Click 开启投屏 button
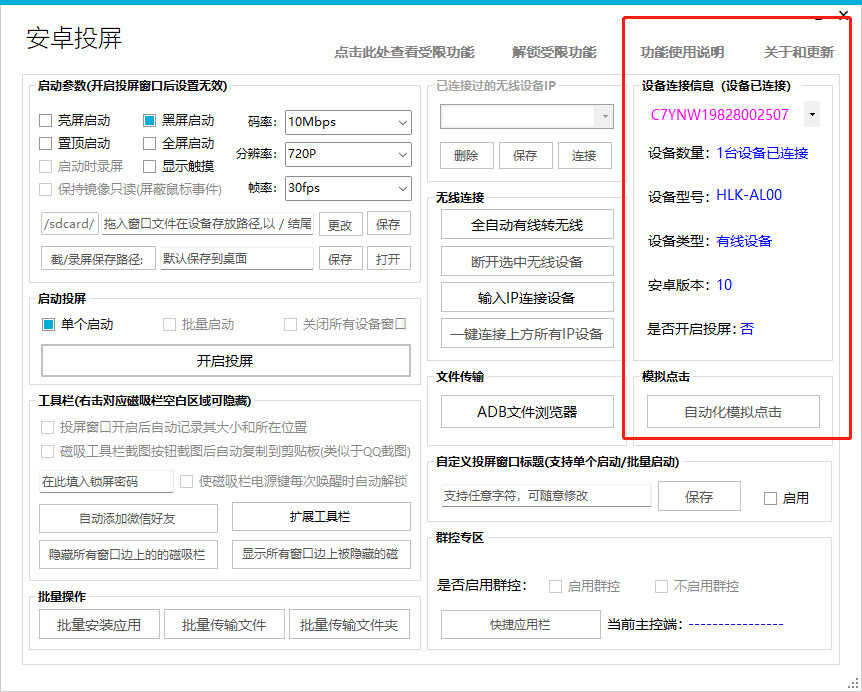862x692 pixels. click(225, 361)
